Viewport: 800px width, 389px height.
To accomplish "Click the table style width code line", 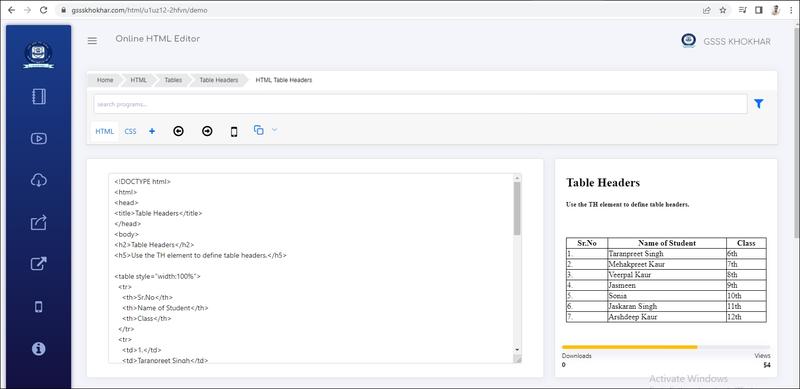I will 158,276.
